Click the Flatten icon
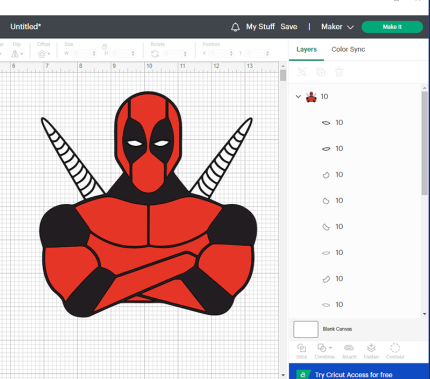This screenshot has height=379, width=430. pyautogui.click(x=371, y=348)
